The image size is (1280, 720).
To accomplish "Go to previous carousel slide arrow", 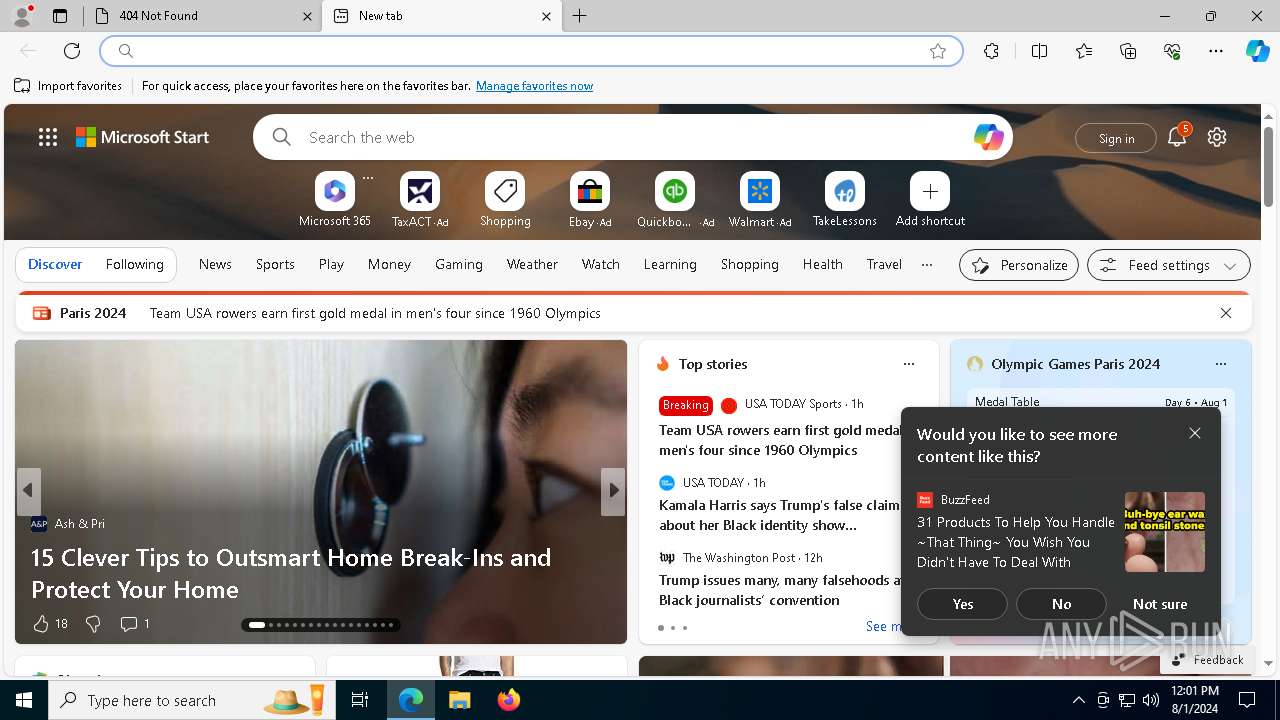I will click(x=28, y=491).
